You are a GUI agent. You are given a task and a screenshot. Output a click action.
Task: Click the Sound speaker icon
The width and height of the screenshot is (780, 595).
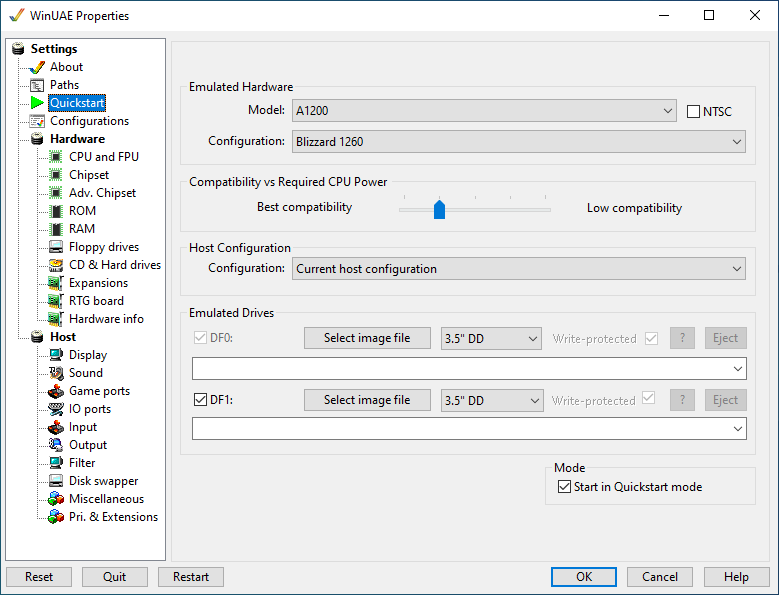tap(56, 373)
